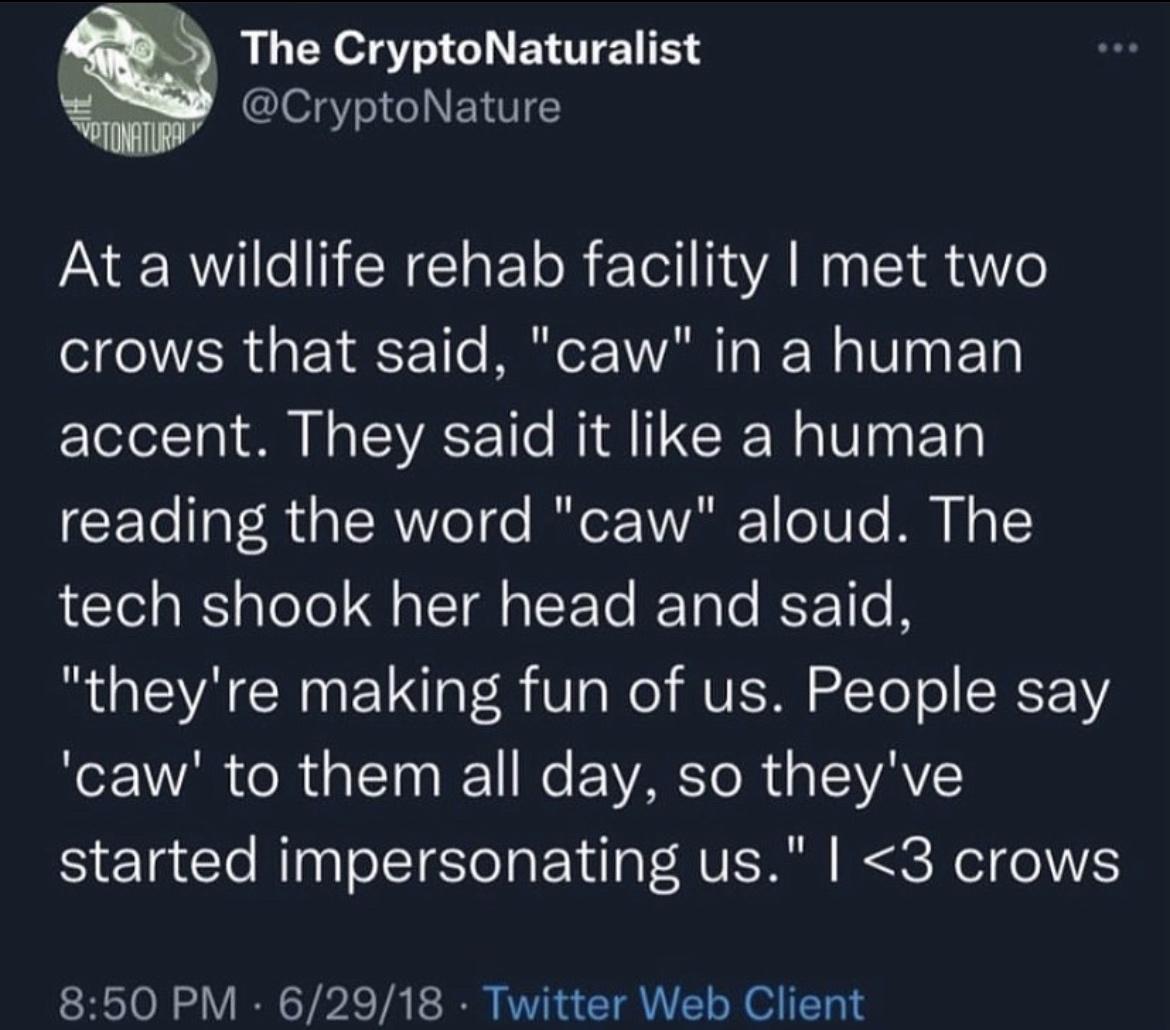Open The CryptoNaturalist display name link
This screenshot has height=1030, width=1170.
point(472,49)
